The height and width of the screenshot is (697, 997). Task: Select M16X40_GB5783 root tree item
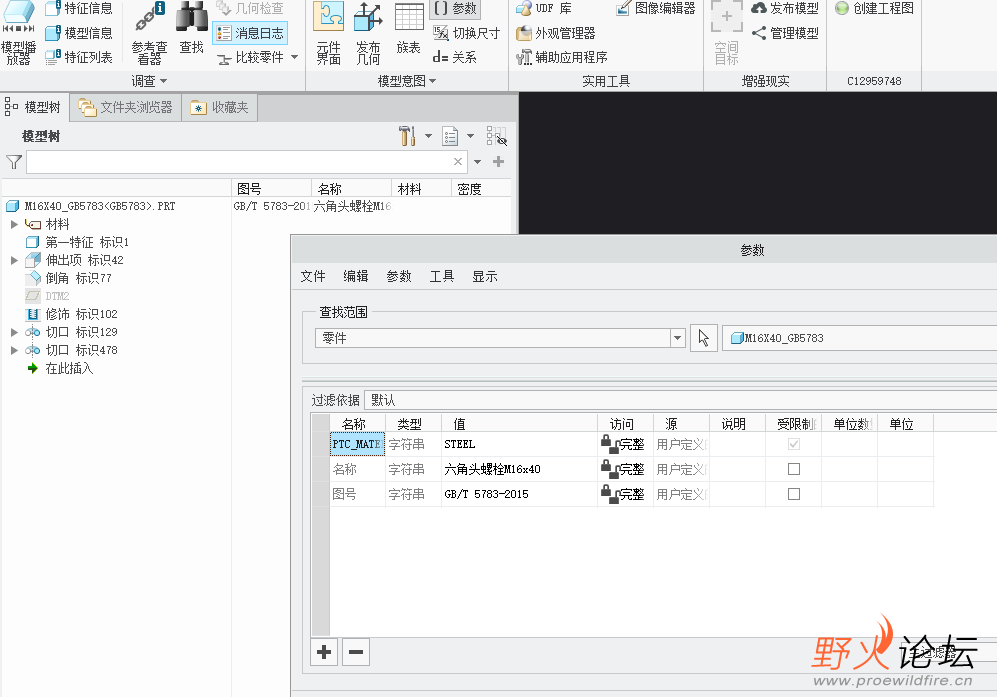point(91,206)
